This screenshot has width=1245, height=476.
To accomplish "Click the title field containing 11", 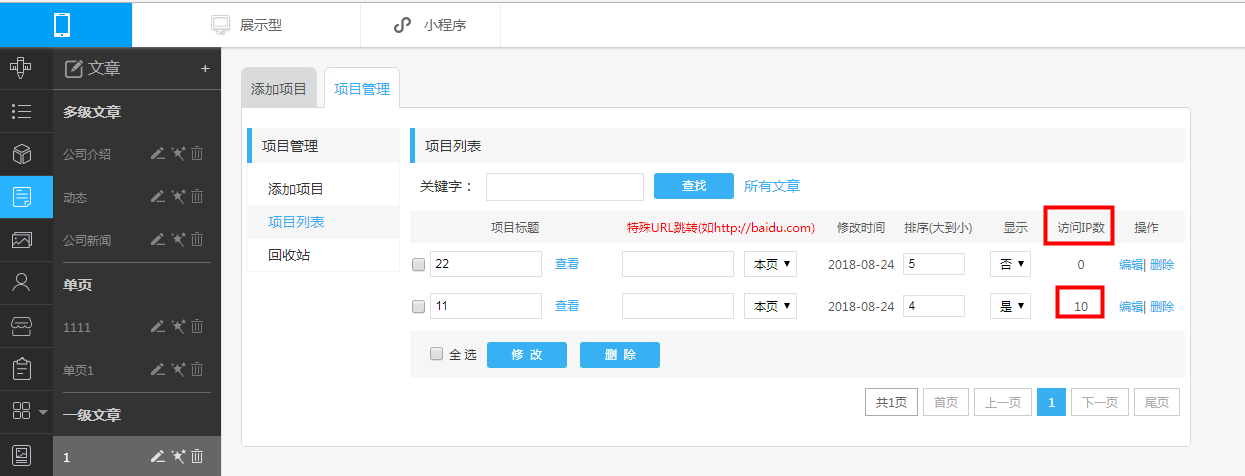I will tap(486, 306).
